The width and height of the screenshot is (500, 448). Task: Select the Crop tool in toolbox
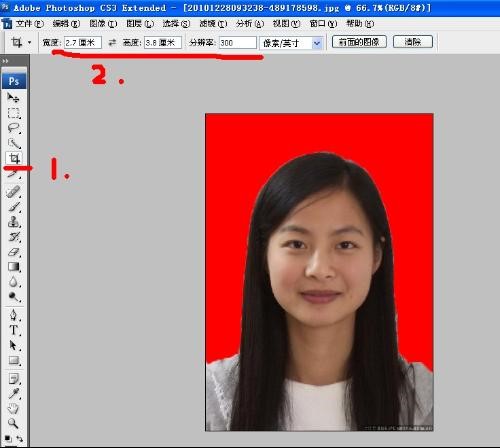pyautogui.click(x=14, y=158)
